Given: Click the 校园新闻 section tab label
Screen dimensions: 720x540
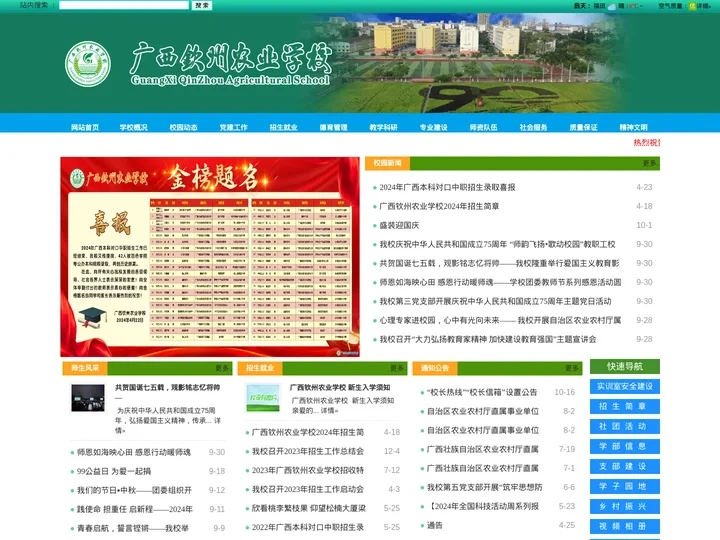Looking at the screenshot, I should click(x=387, y=163).
